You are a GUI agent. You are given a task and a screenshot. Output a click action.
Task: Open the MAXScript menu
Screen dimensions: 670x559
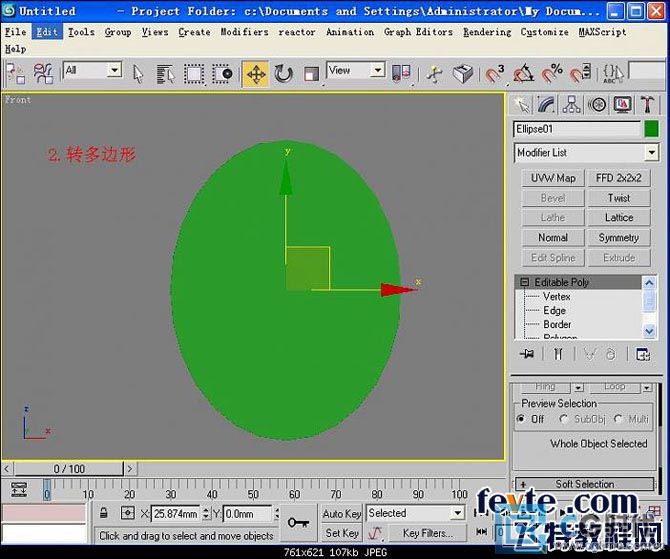tap(602, 32)
